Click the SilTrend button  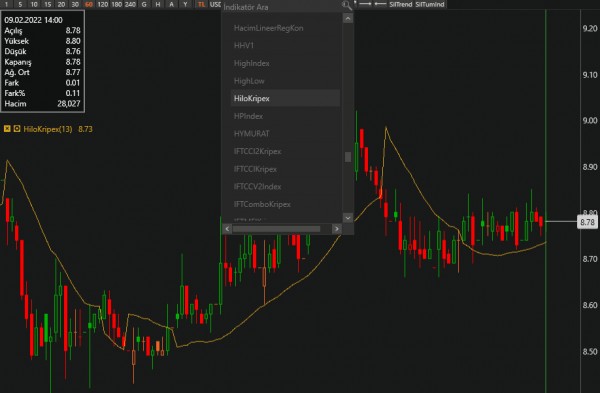401,5
